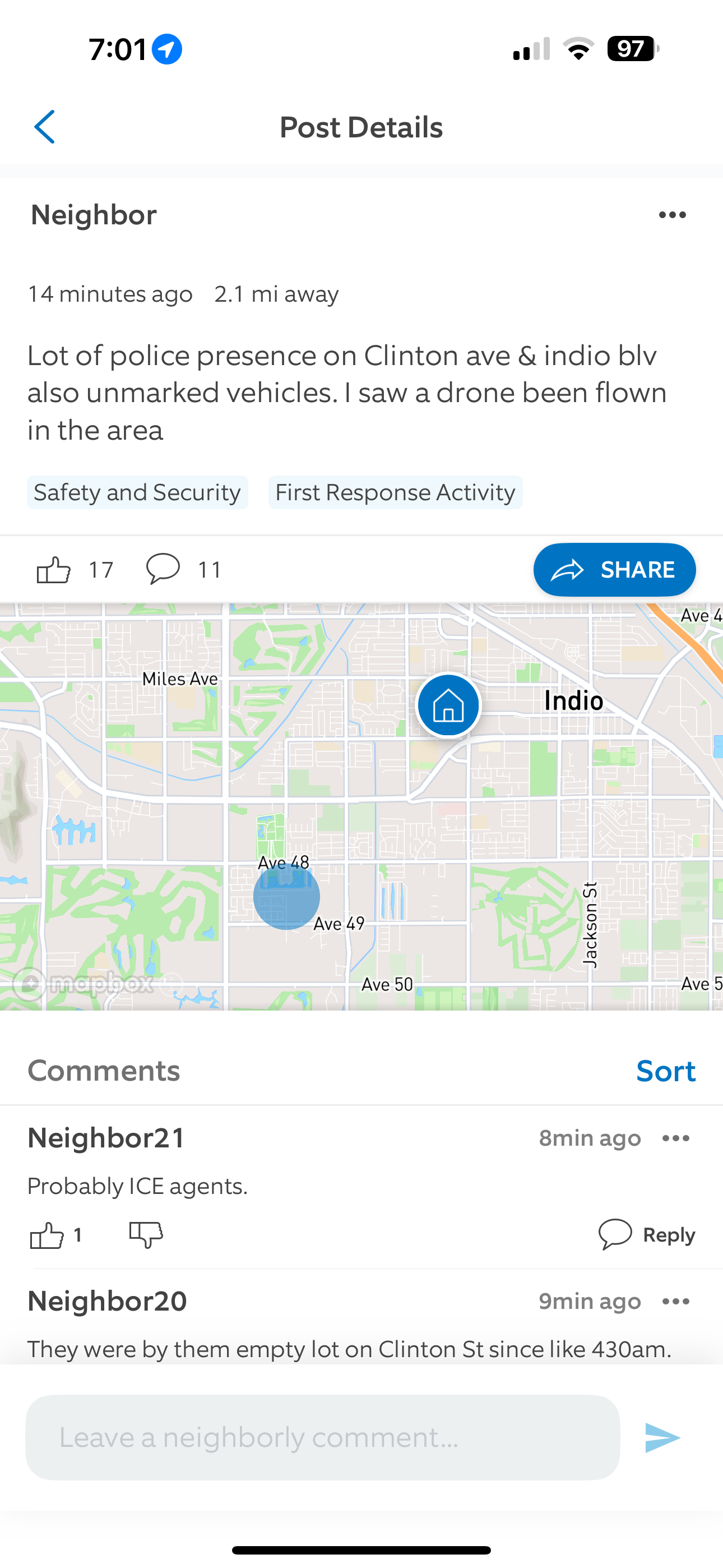This screenshot has height=1568, width=723.
Task: Downvote Neighbor21's comment
Action: (x=146, y=1235)
